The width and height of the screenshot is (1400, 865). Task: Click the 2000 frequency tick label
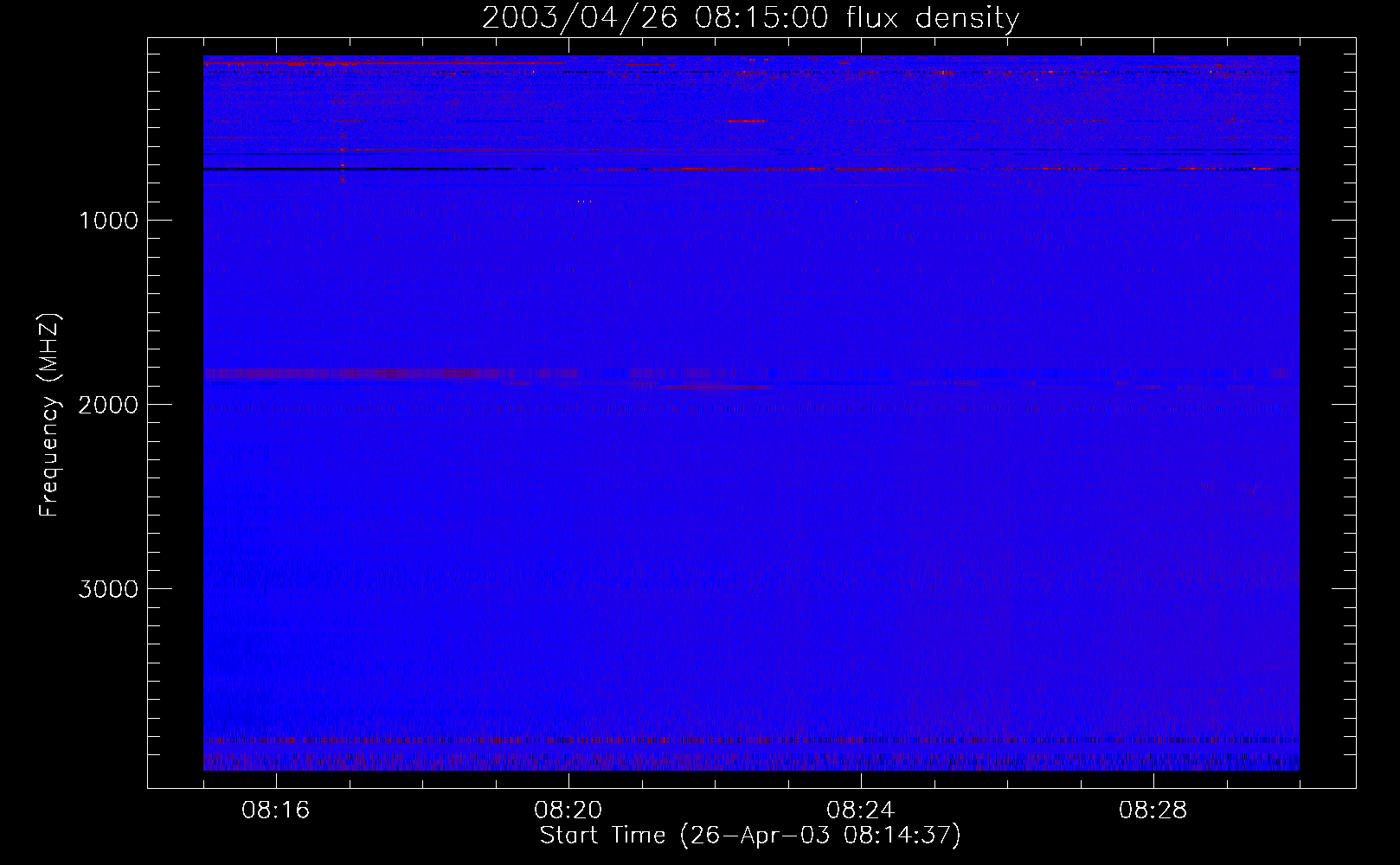coord(108,405)
